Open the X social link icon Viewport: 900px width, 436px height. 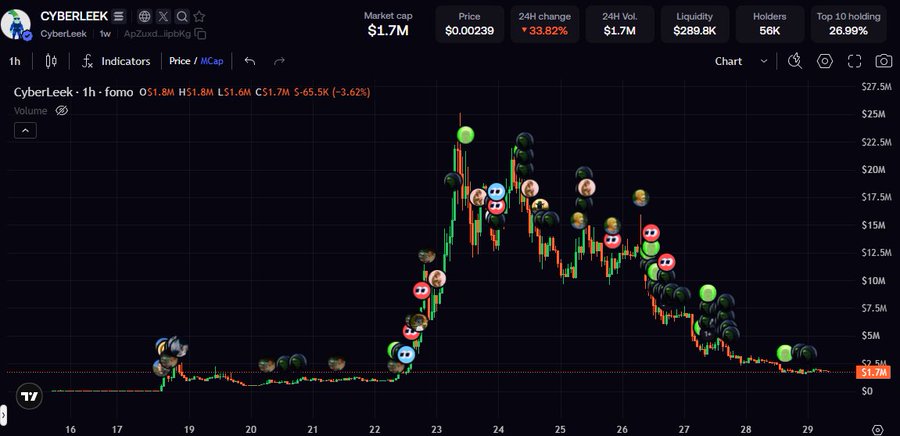[x=164, y=16]
